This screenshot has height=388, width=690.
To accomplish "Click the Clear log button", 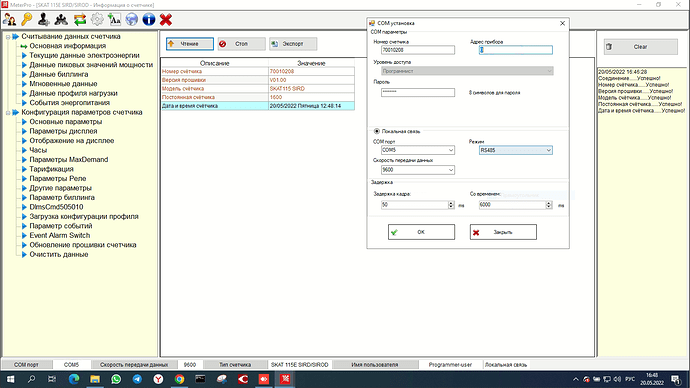I will coord(640,47).
